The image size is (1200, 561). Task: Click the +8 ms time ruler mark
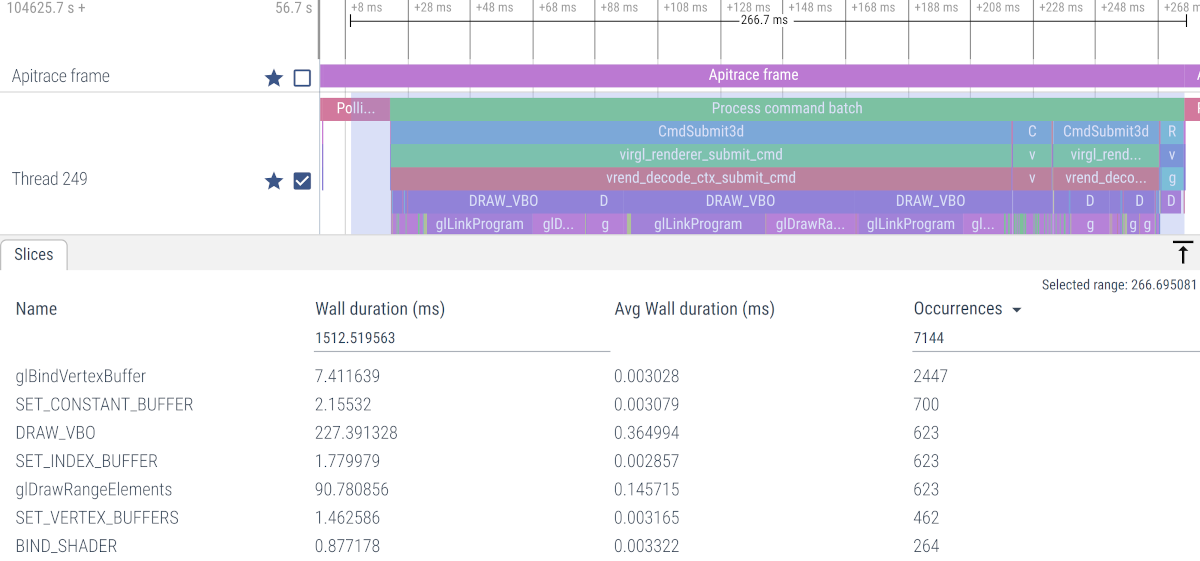[366, 7]
